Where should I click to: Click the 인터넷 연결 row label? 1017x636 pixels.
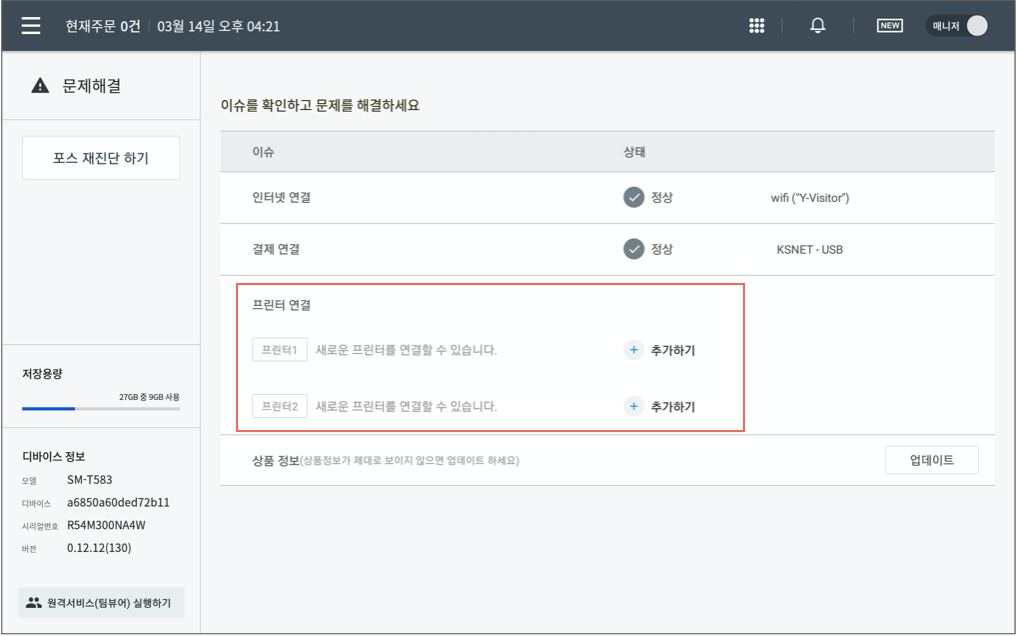pos(281,197)
